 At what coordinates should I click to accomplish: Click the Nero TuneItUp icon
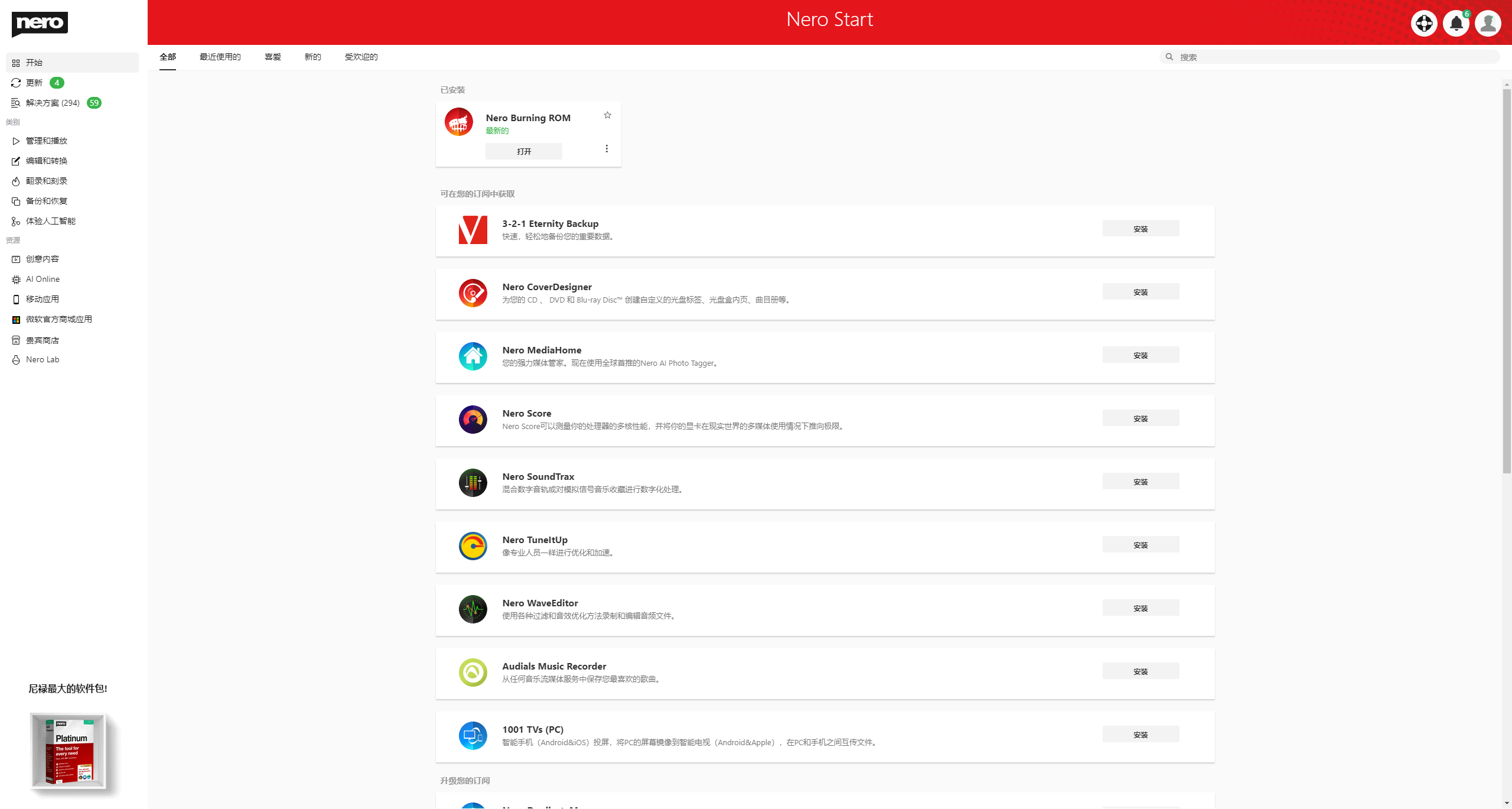[473, 546]
